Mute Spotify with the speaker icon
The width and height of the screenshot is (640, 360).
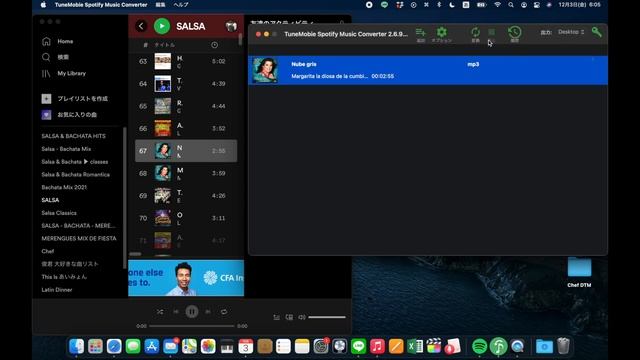(x=302, y=317)
